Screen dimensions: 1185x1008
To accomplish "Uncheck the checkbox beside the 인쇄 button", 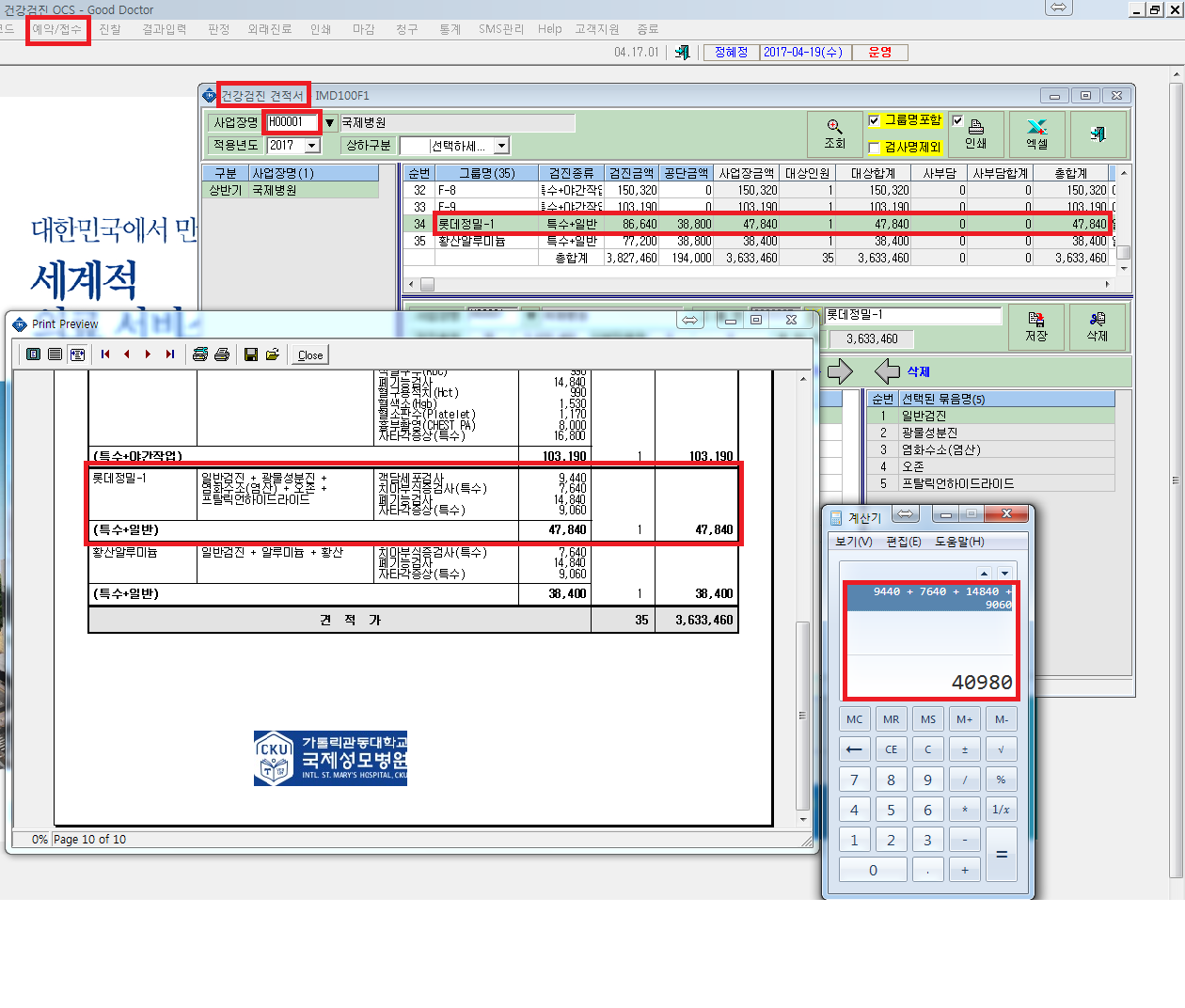I will (x=957, y=120).
